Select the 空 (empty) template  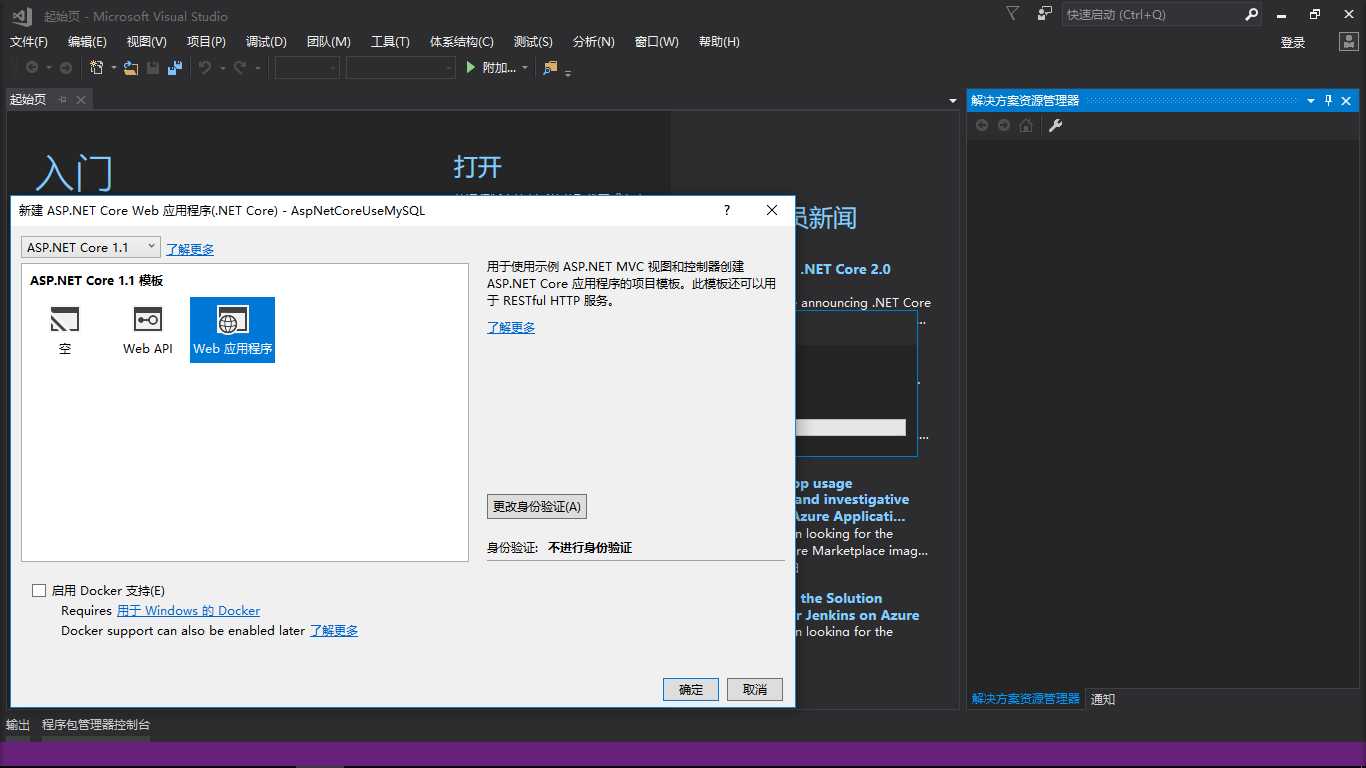65,330
